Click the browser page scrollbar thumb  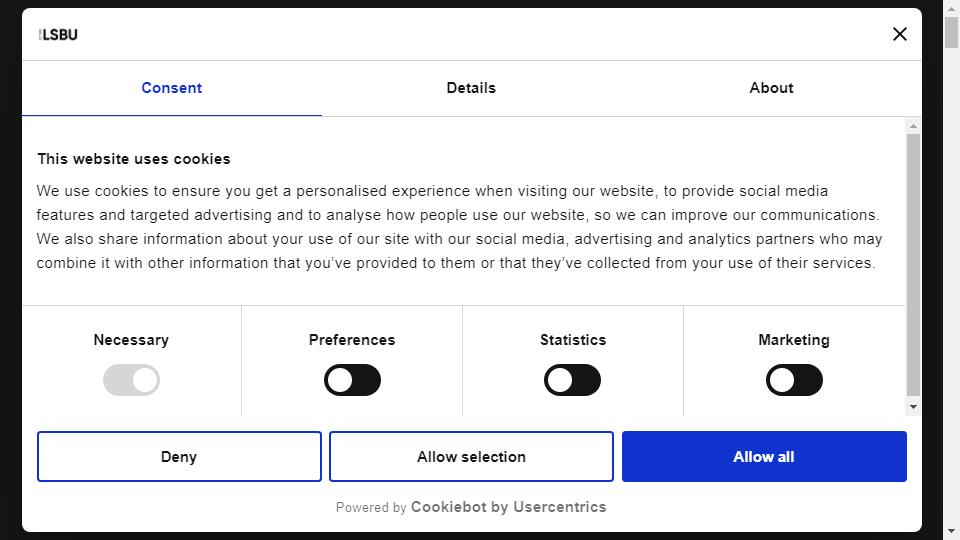pyautogui.click(x=951, y=32)
